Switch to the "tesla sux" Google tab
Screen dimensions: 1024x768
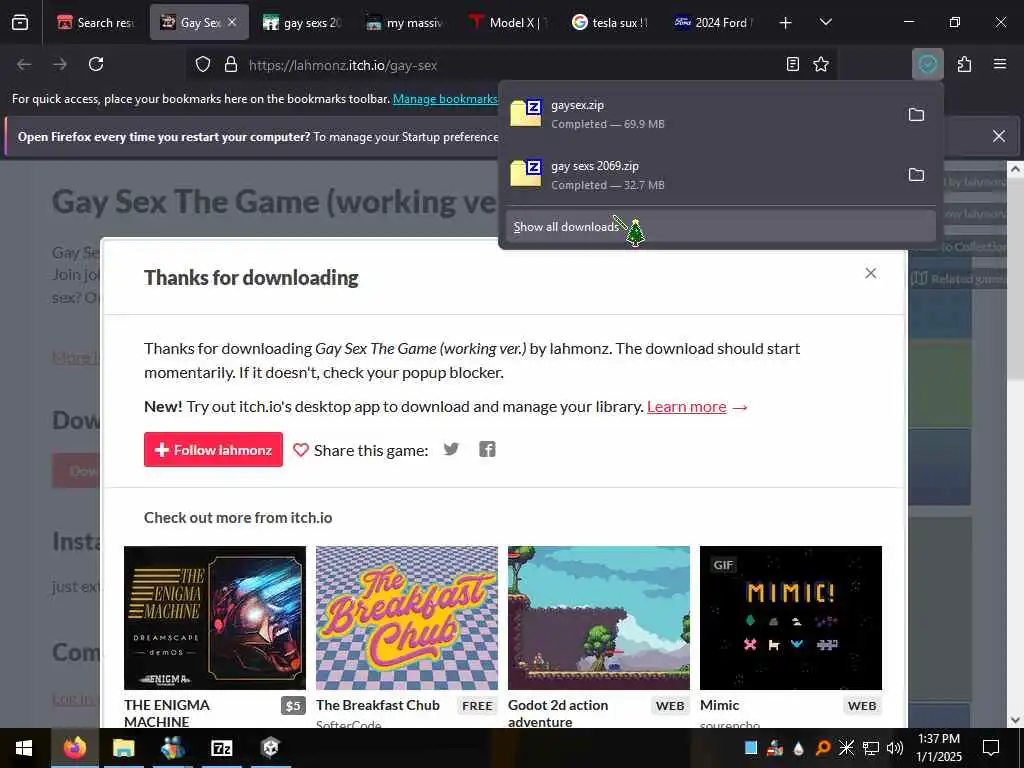point(611,23)
